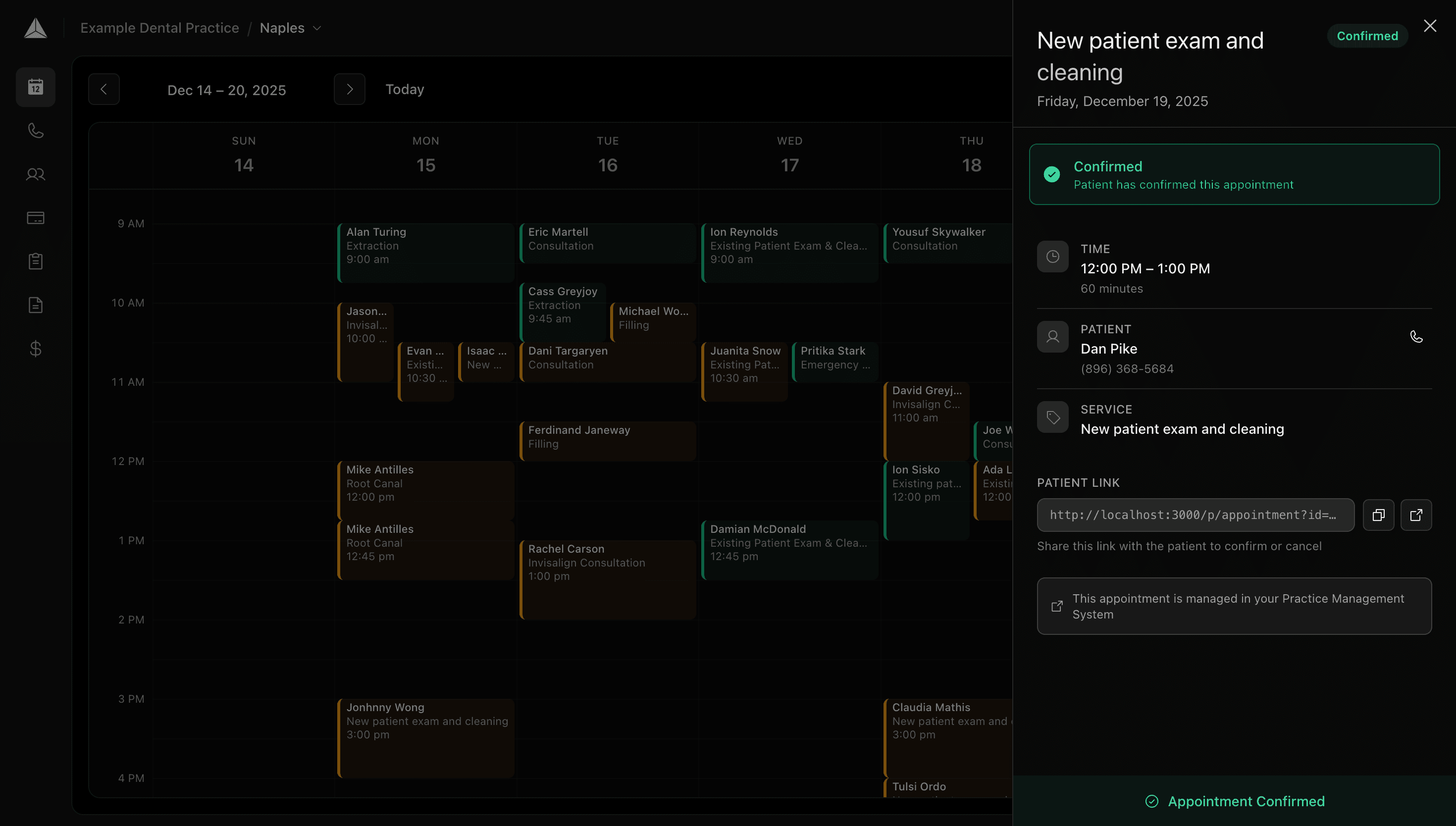Open the Billing dollar section in the sidebar

tap(35, 348)
